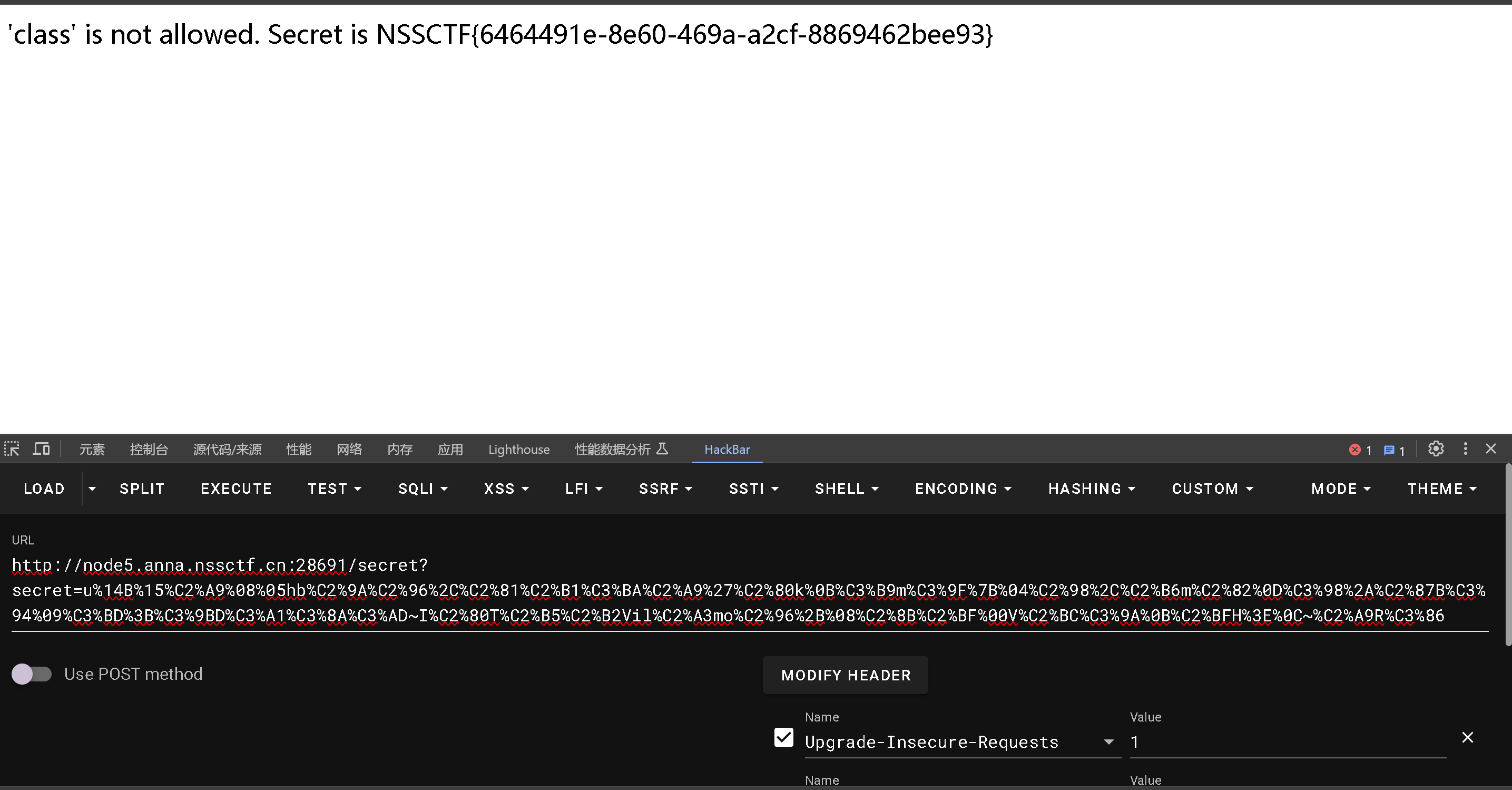
Task: Open DevTools three-dot more options menu
Action: [x=1466, y=450]
